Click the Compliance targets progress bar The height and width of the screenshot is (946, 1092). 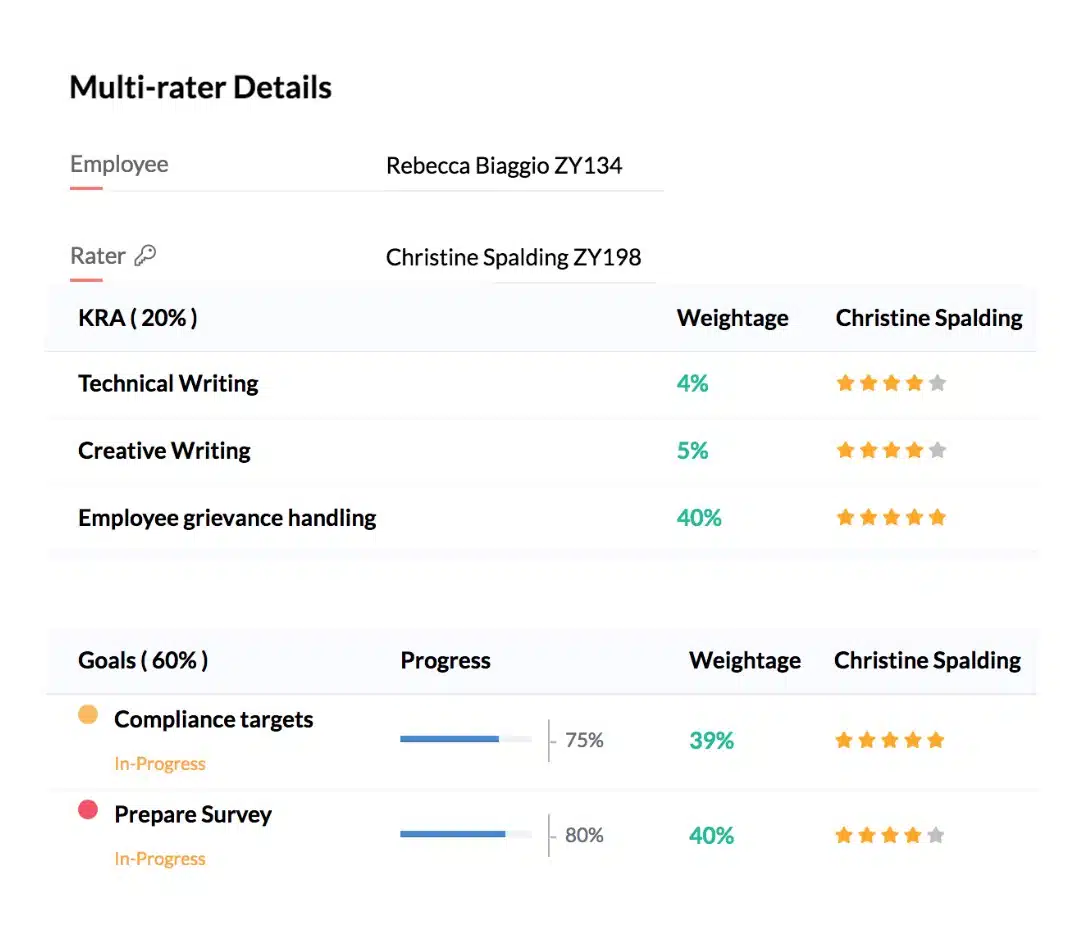(x=466, y=739)
